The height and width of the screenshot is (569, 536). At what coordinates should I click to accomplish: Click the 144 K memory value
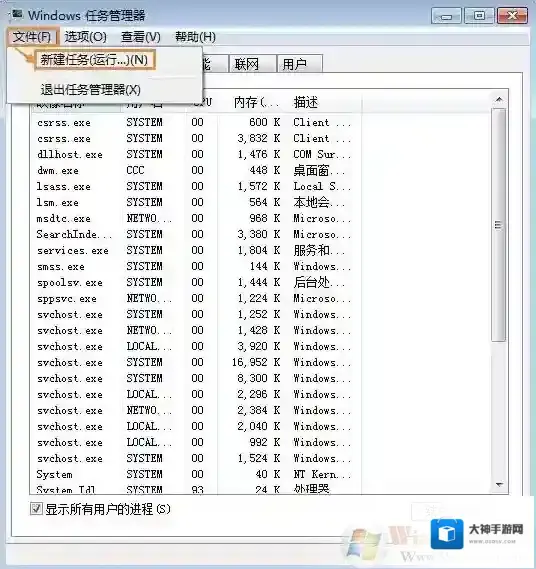coord(265,266)
